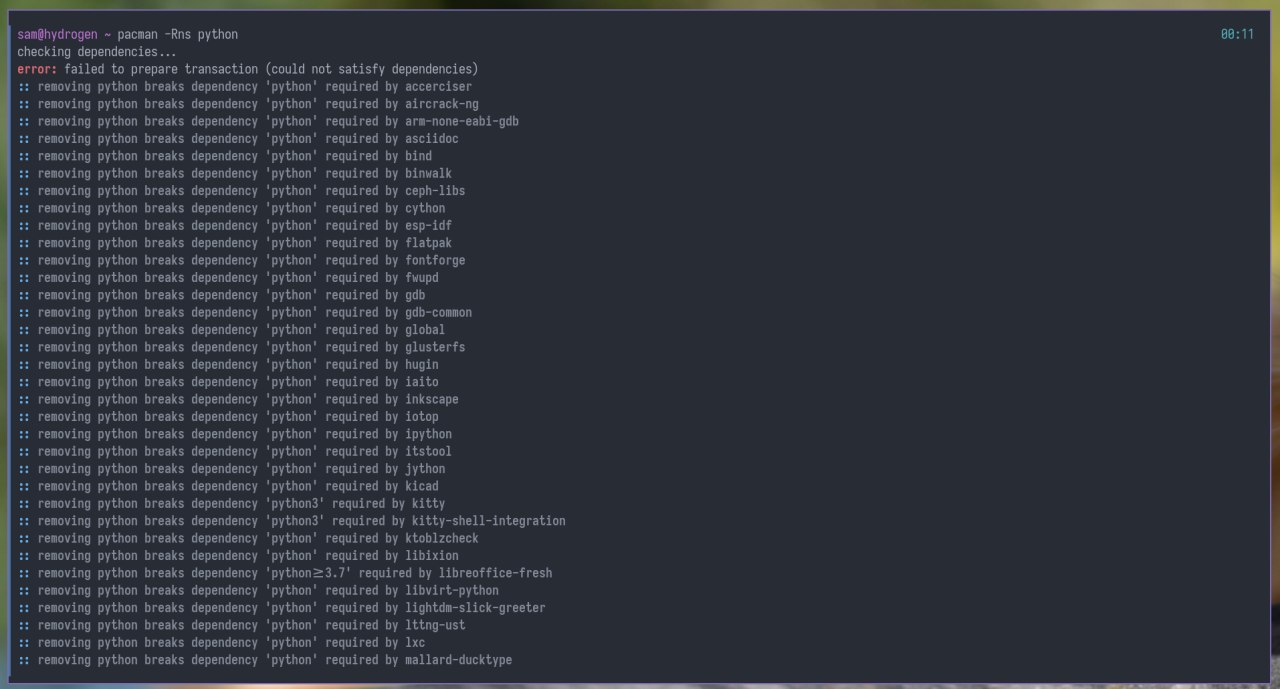Click the package name 'accerciser'
Viewport: 1280px width, 689px height.
click(438, 87)
